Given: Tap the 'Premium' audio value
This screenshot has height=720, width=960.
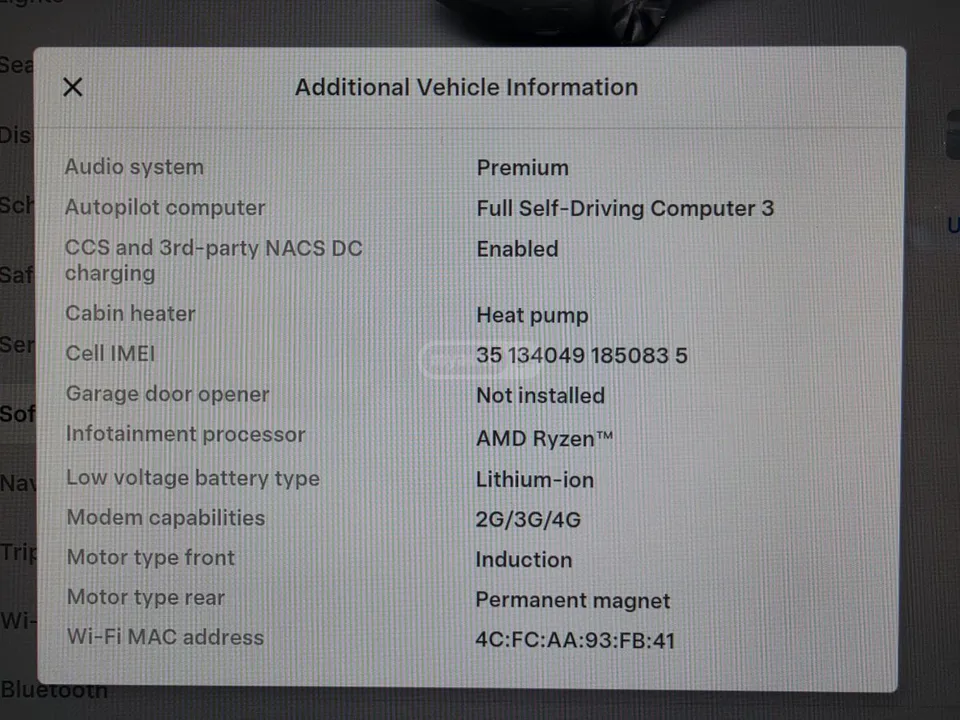Looking at the screenshot, I should click(x=523, y=168).
